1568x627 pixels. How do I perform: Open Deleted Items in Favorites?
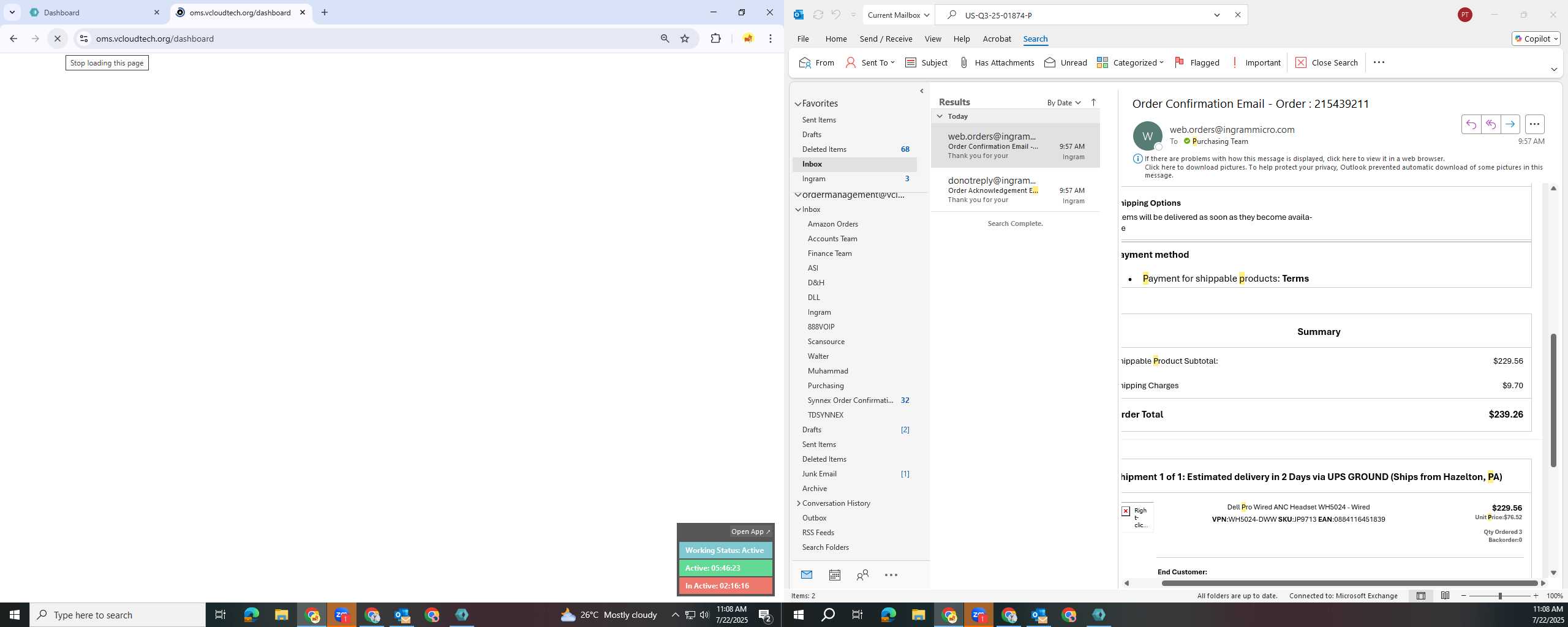click(x=855, y=149)
